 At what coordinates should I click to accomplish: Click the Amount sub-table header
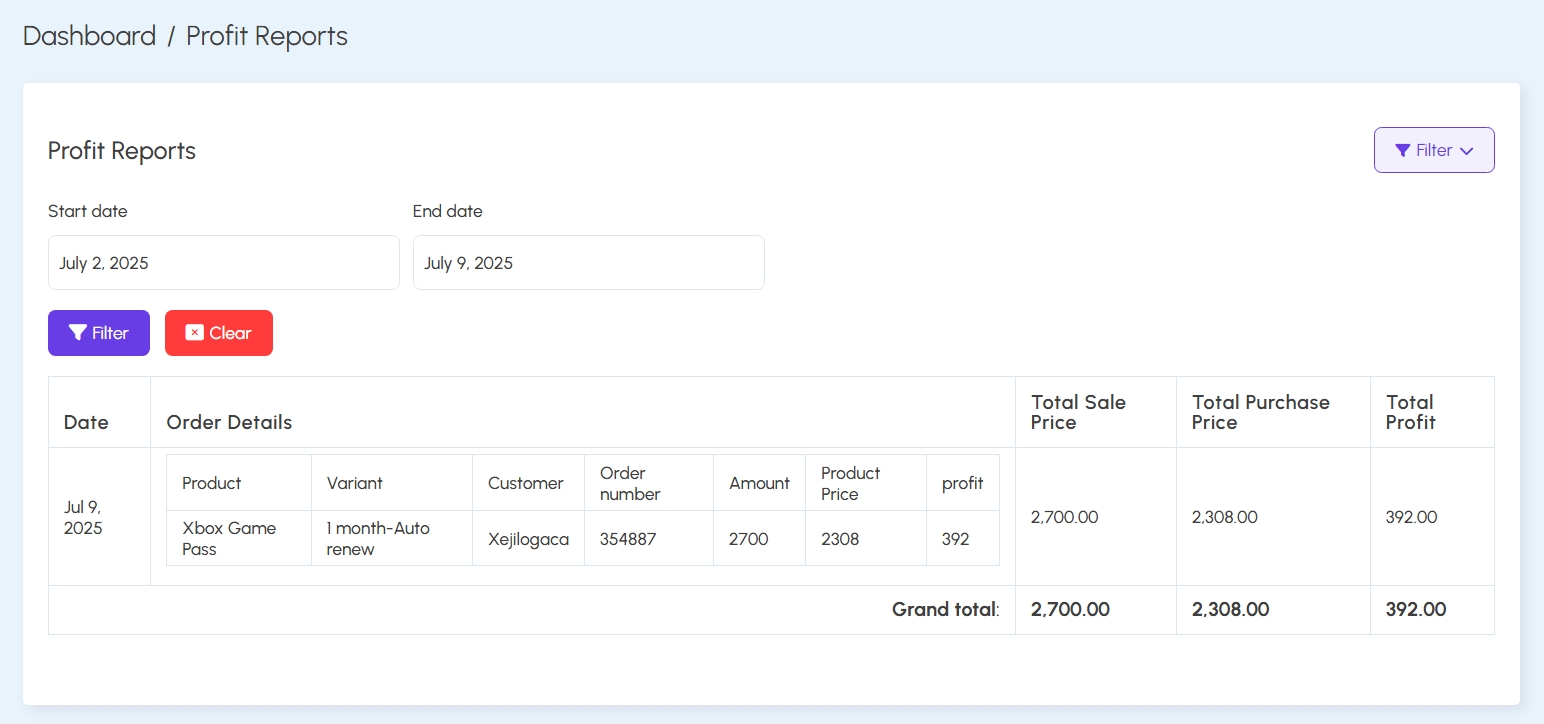(x=760, y=483)
